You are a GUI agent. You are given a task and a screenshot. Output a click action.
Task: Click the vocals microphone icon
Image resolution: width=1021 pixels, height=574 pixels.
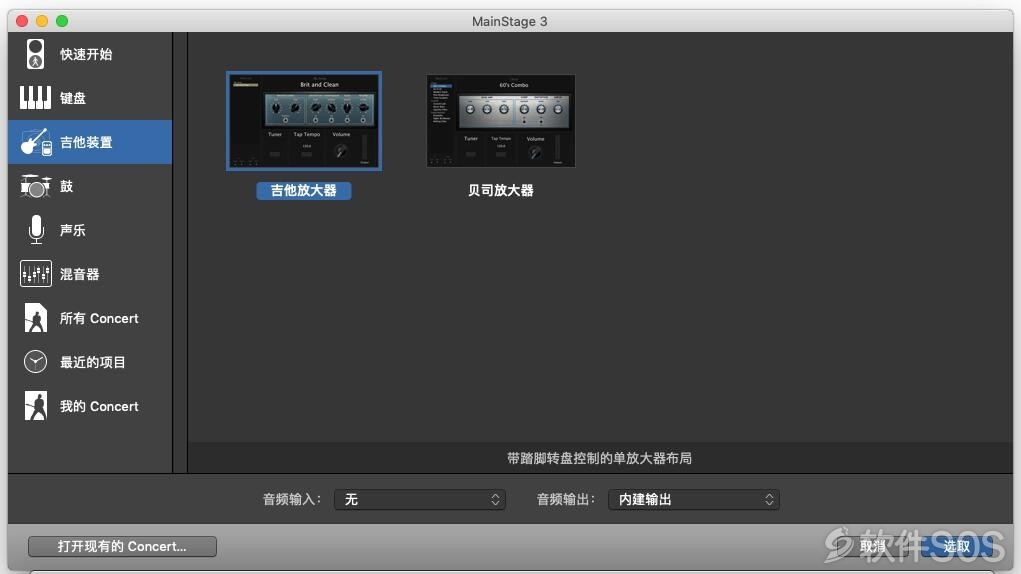(36, 230)
